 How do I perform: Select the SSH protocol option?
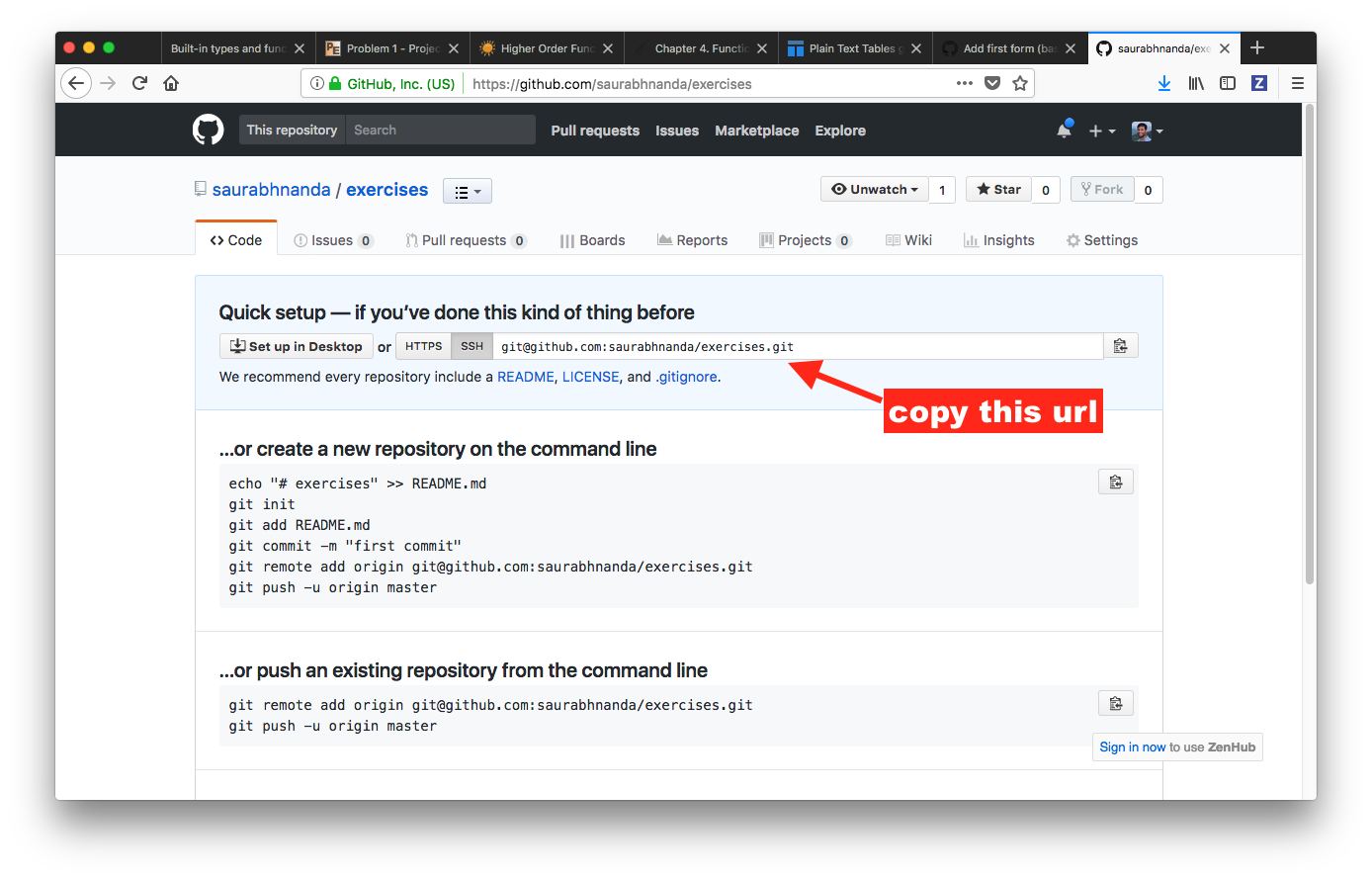pyautogui.click(x=472, y=346)
